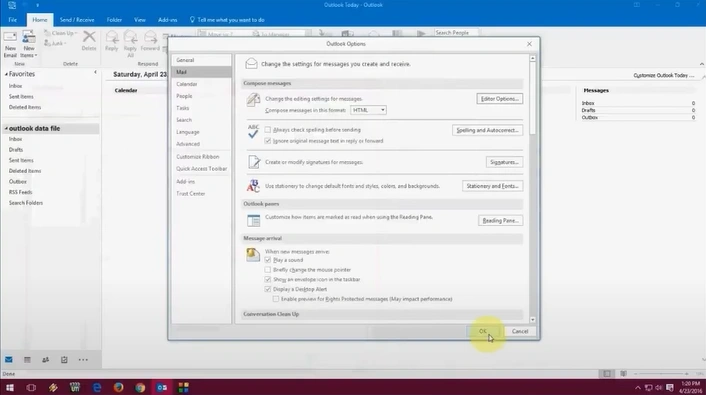Open the Compose messages format HTML dropdown
This screenshot has width=706, height=395.
(x=368, y=110)
